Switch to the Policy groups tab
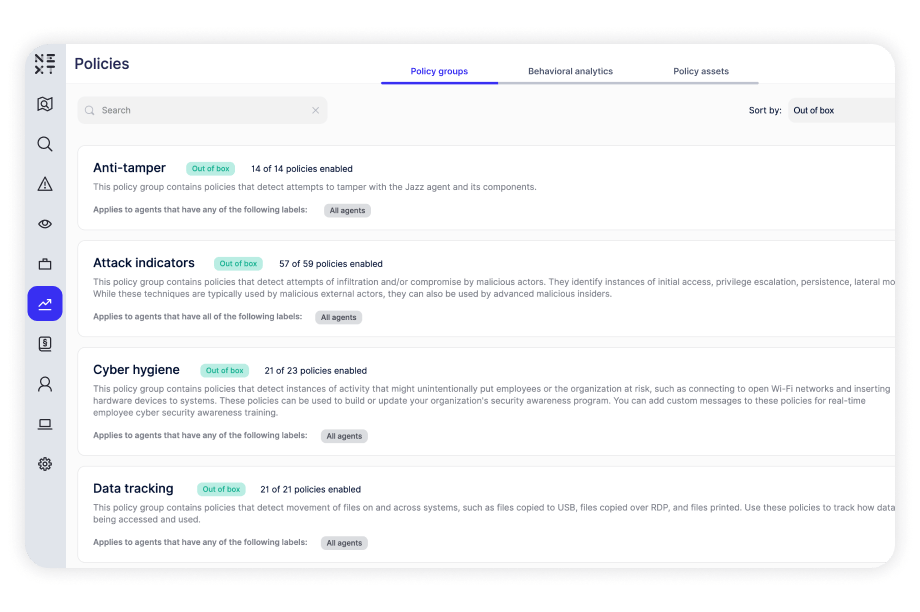The height and width of the screenshot is (612, 920). click(439, 71)
